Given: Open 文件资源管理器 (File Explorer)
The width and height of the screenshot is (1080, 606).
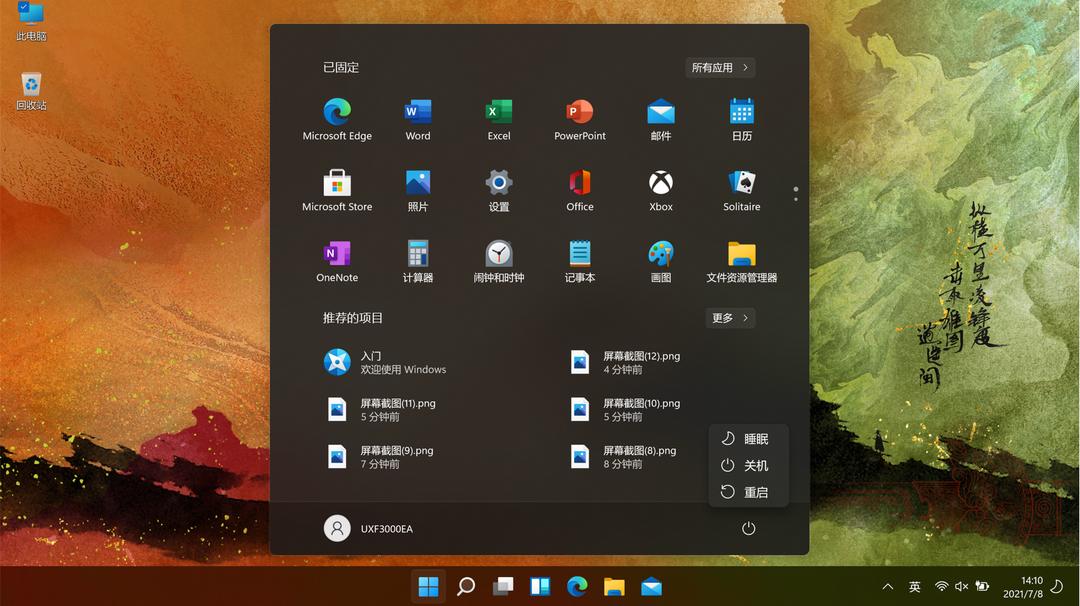Looking at the screenshot, I should coord(741,258).
